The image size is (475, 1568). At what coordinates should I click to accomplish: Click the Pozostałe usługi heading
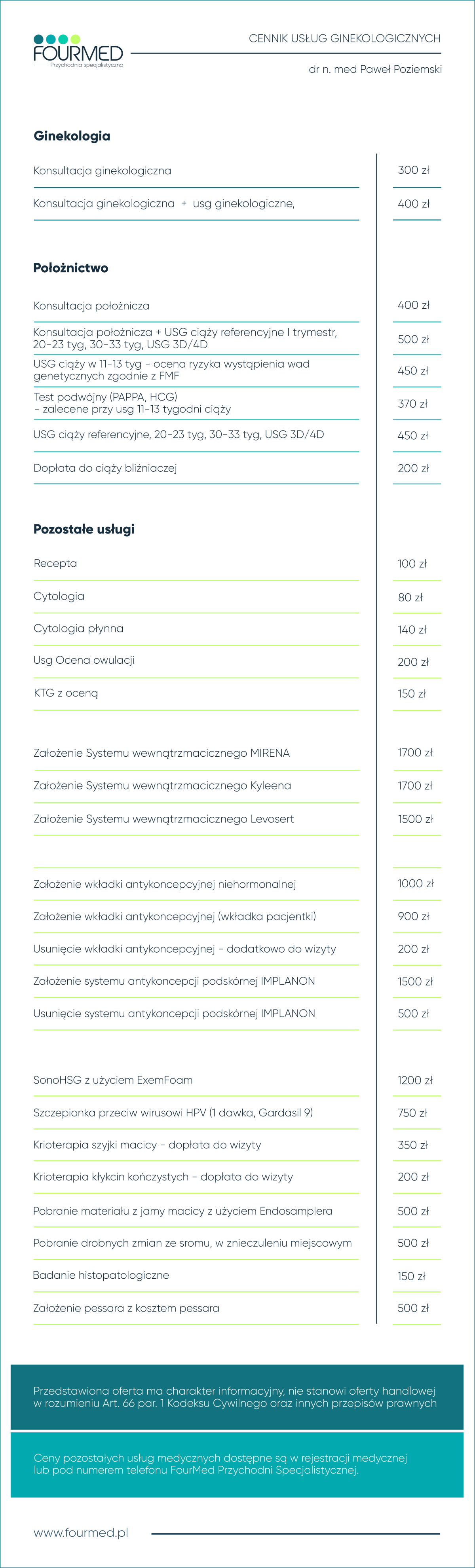coord(84,529)
